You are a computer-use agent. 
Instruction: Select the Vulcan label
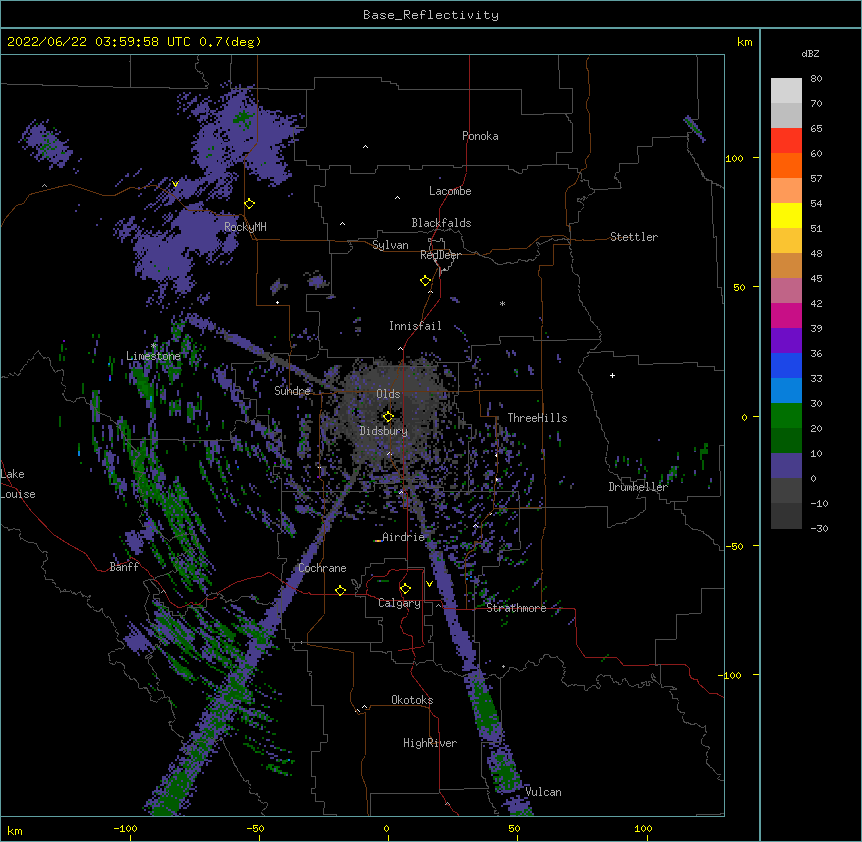pyautogui.click(x=543, y=792)
